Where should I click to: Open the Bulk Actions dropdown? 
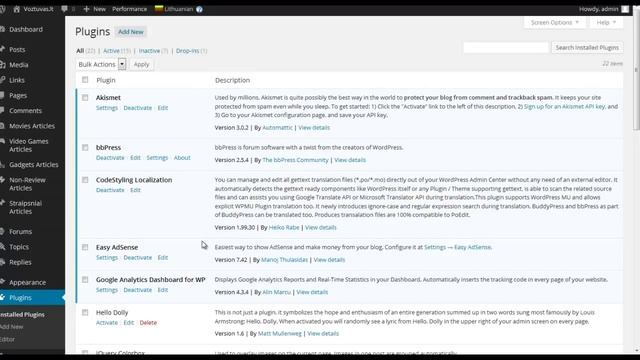click(101, 64)
